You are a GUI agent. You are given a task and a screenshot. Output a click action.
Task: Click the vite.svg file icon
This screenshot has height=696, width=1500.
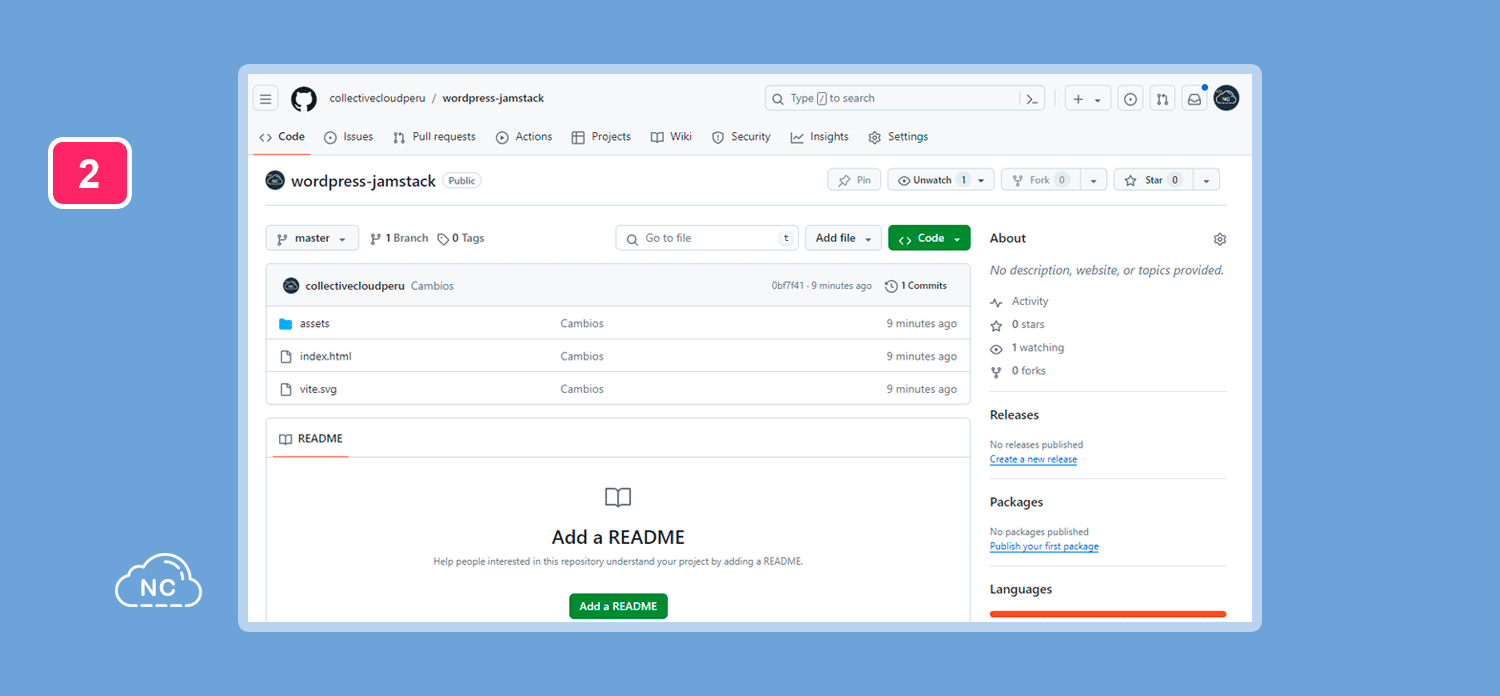[x=286, y=389]
